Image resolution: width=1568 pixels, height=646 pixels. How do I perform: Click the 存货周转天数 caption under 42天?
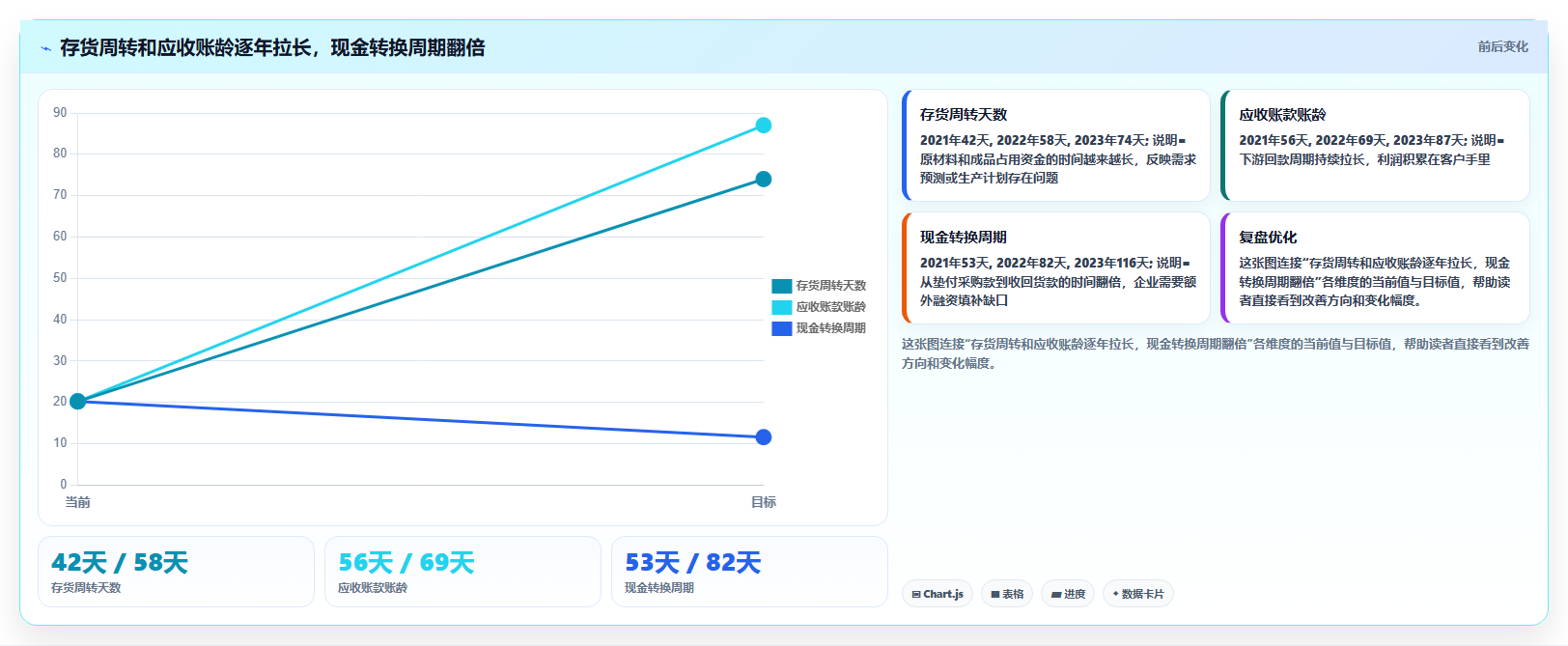tap(86, 588)
